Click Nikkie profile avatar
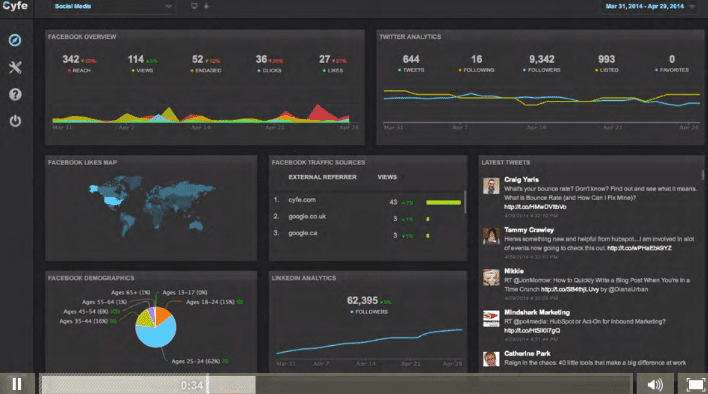708x394 pixels. [x=491, y=277]
